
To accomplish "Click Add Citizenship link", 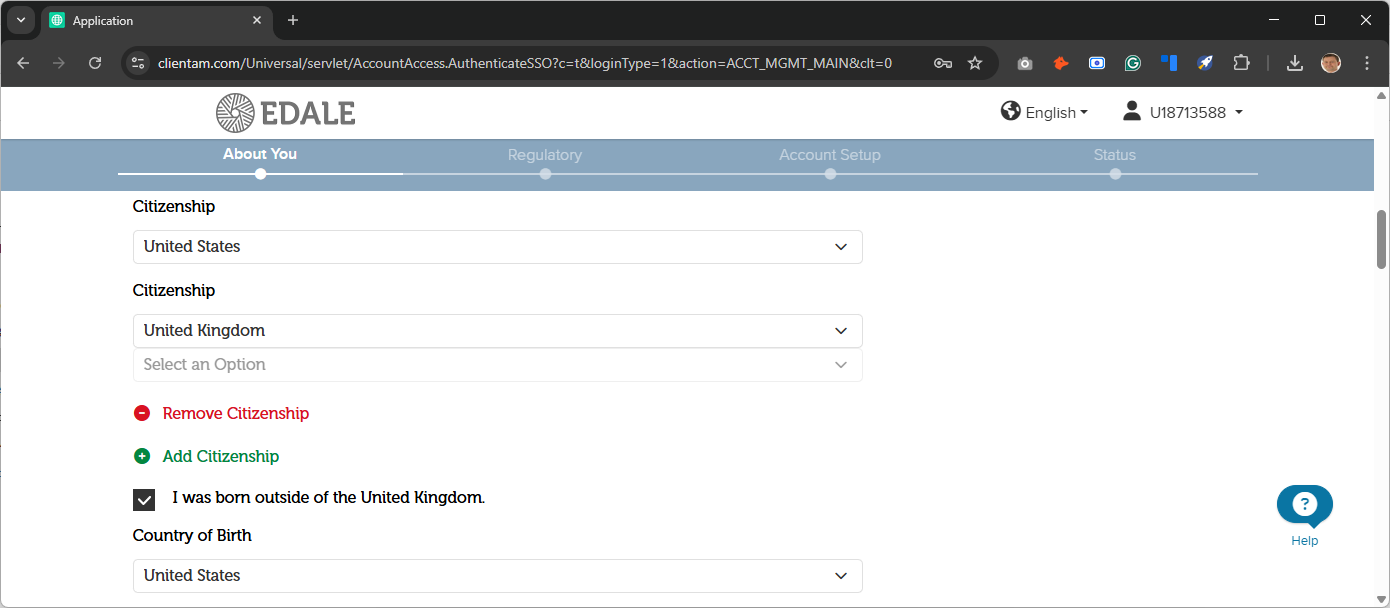I will 221,456.
